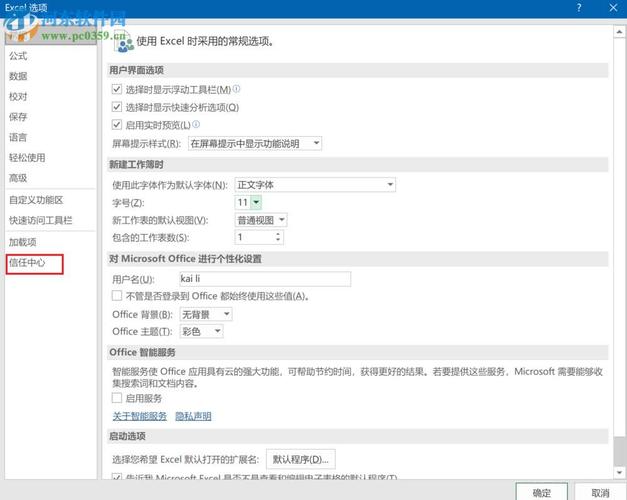Viewport: 627px width, 500px height.
Task: Open the 高级 options category
Action: pos(18,178)
